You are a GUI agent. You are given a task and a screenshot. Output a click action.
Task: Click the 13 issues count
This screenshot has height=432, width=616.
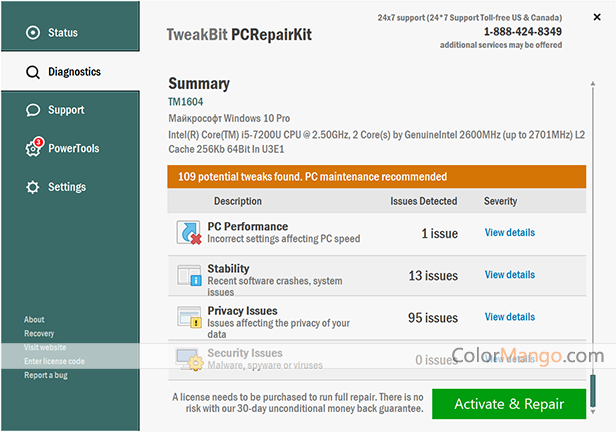433,276
